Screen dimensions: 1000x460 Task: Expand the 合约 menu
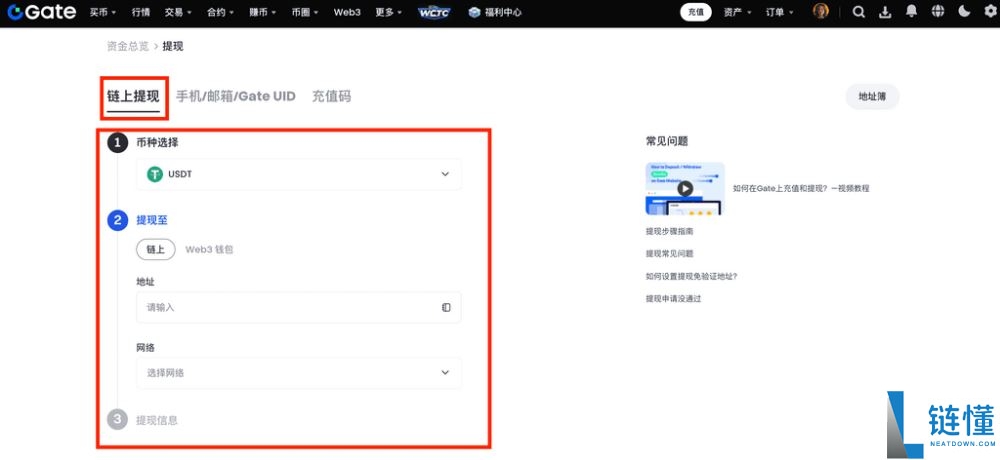(x=221, y=12)
